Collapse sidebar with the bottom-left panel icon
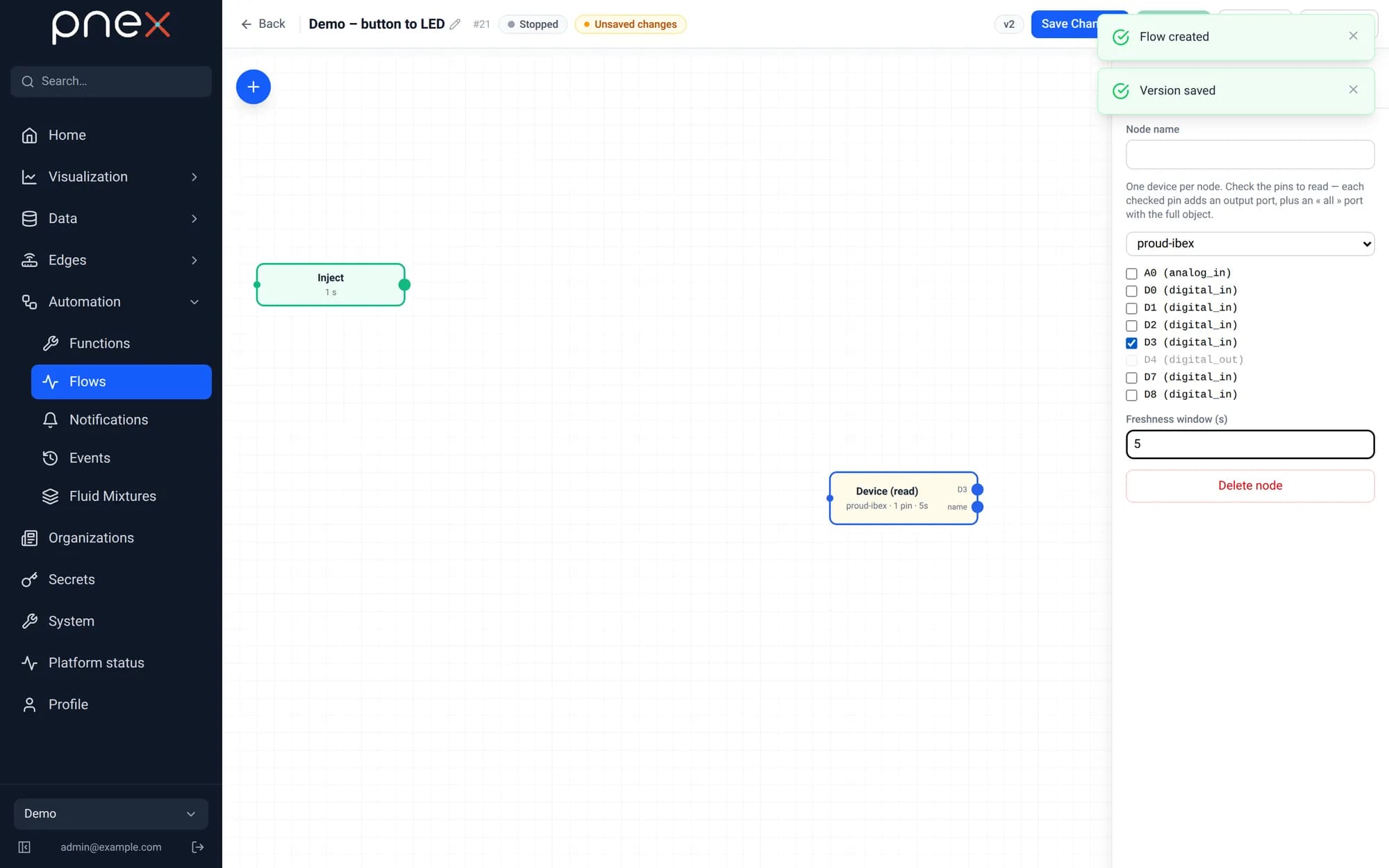The height and width of the screenshot is (868, 1389). click(24, 847)
